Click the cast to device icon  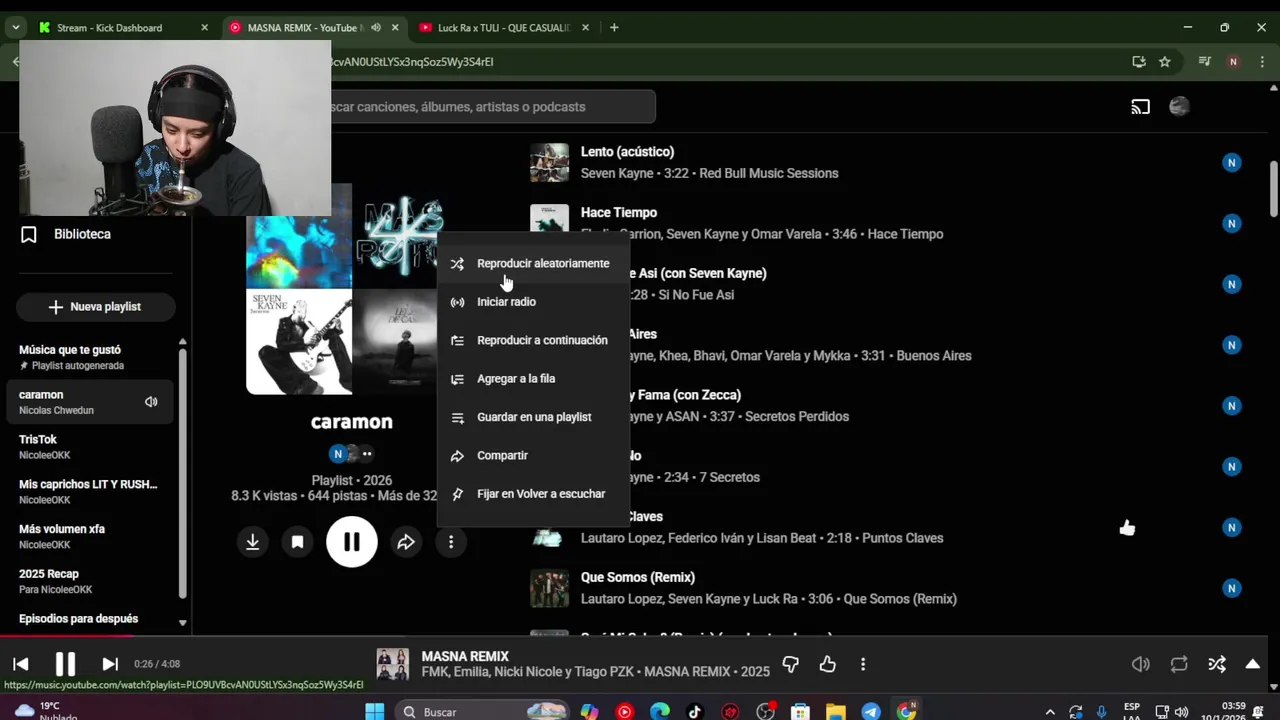pos(1141,107)
